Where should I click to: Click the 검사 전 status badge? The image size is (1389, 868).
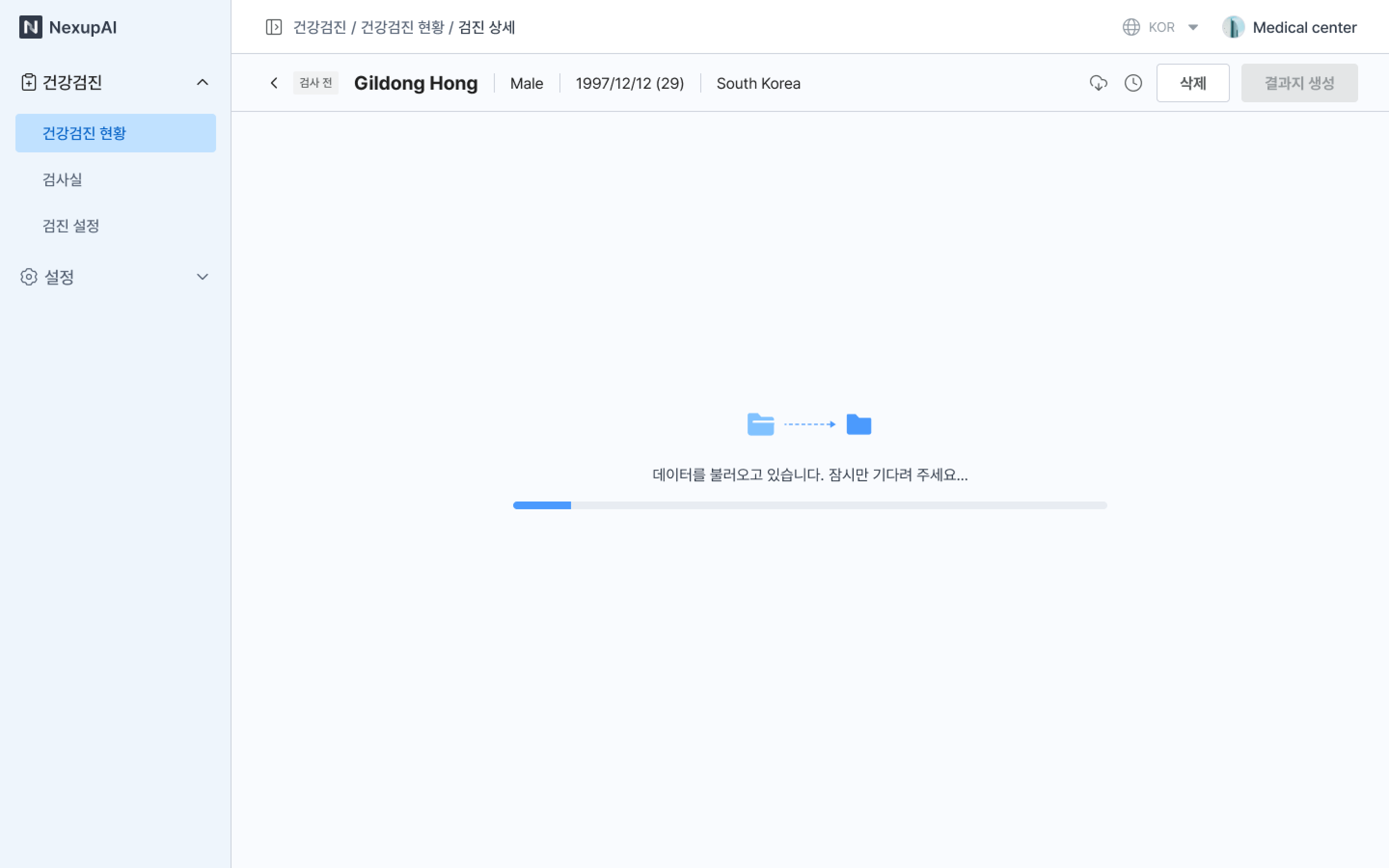pos(315,83)
